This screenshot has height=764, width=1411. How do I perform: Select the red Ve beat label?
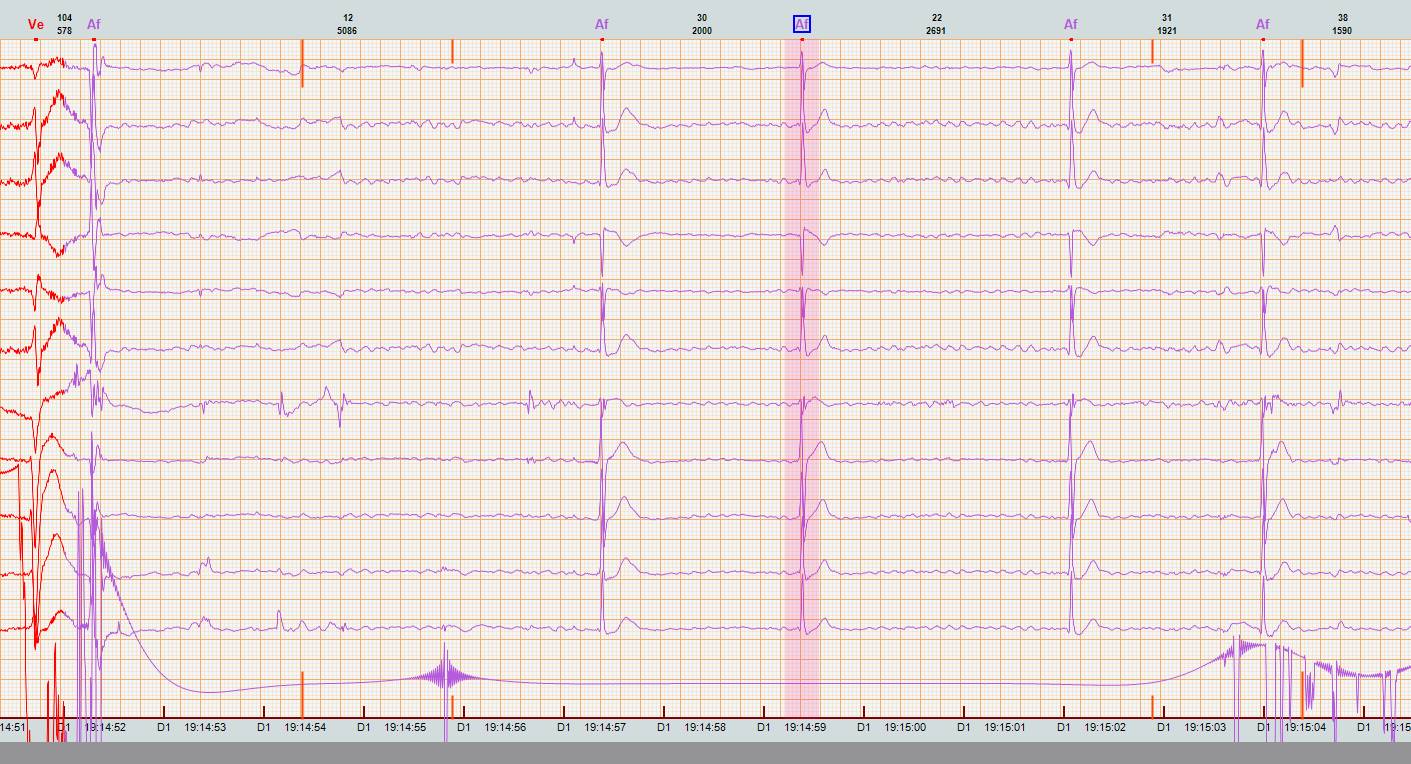pyautogui.click(x=36, y=25)
